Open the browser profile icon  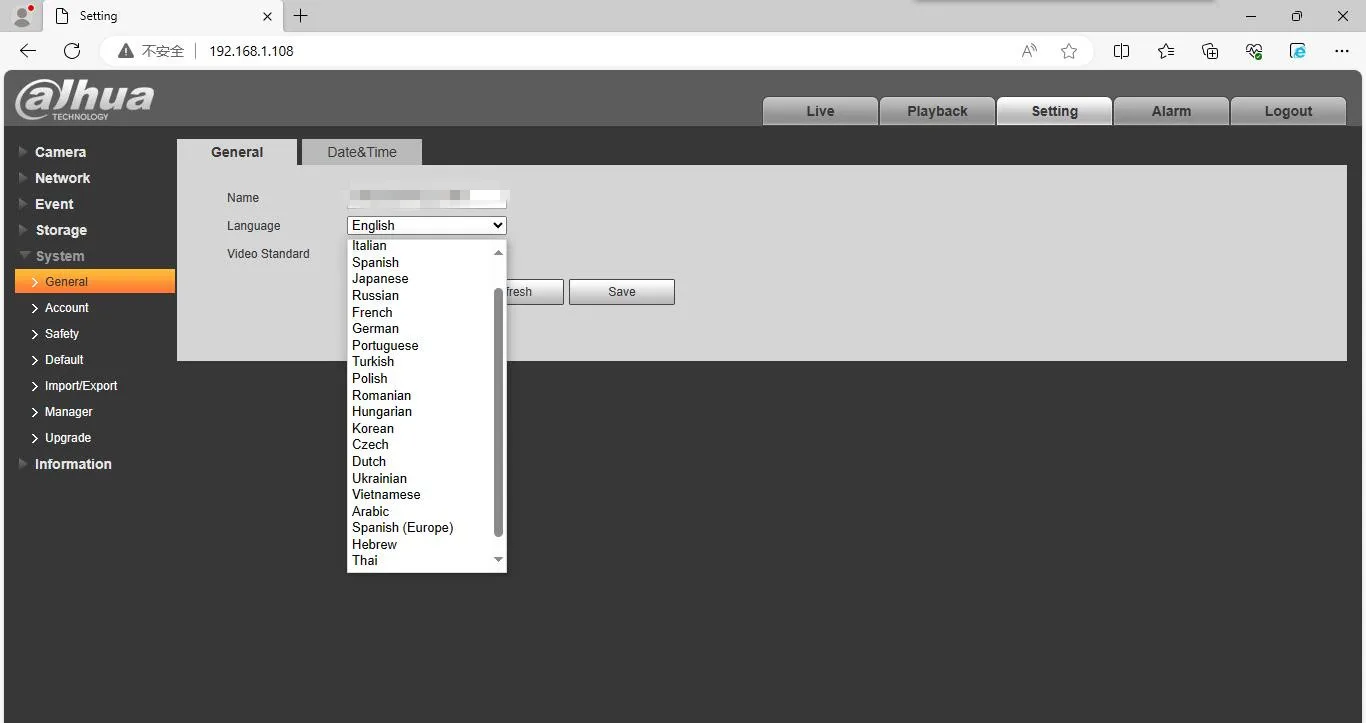click(22, 16)
